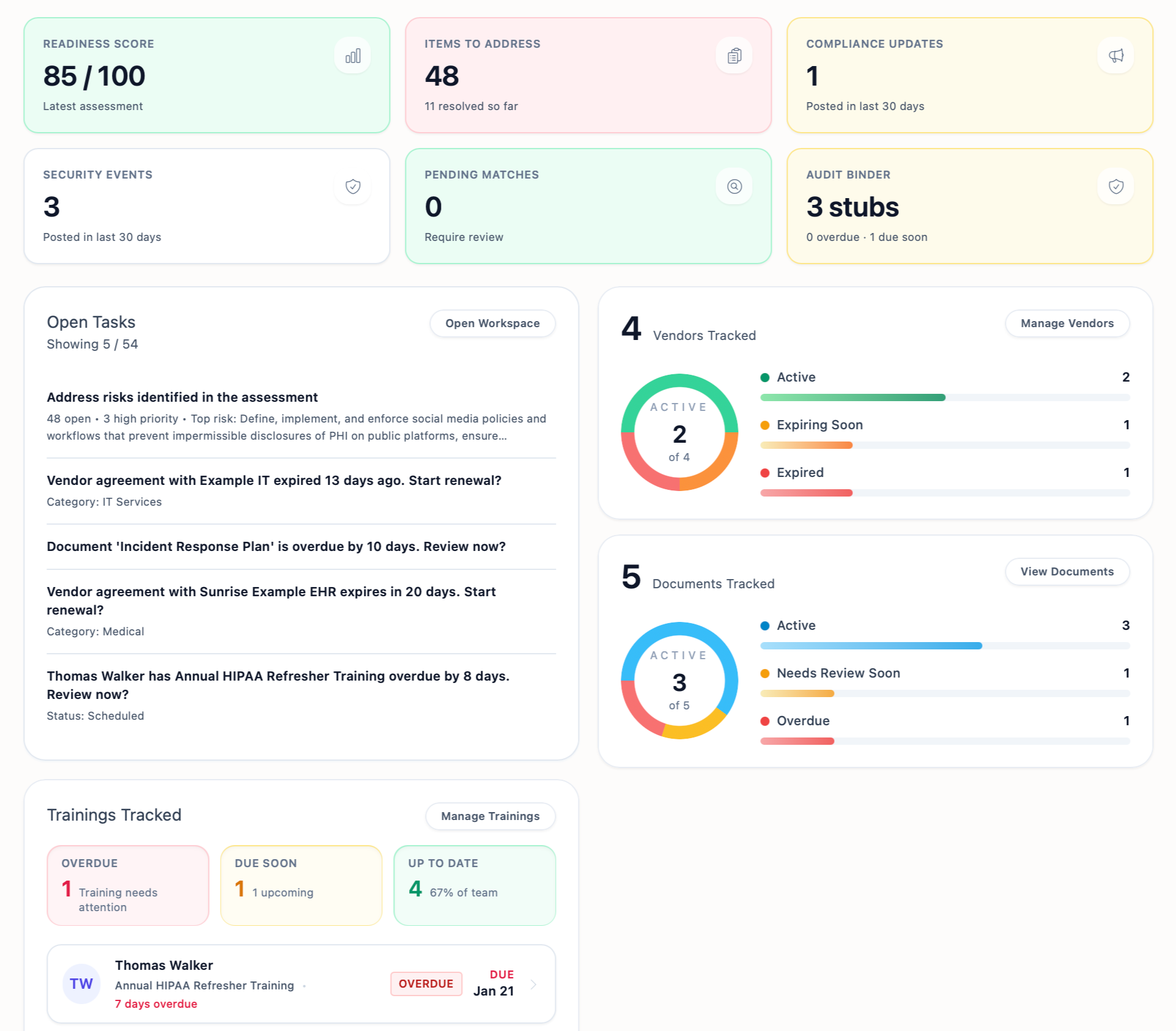Click the bar chart icon on Readiness Score
The width and height of the screenshot is (1176, 1031).
coord(353,55)
